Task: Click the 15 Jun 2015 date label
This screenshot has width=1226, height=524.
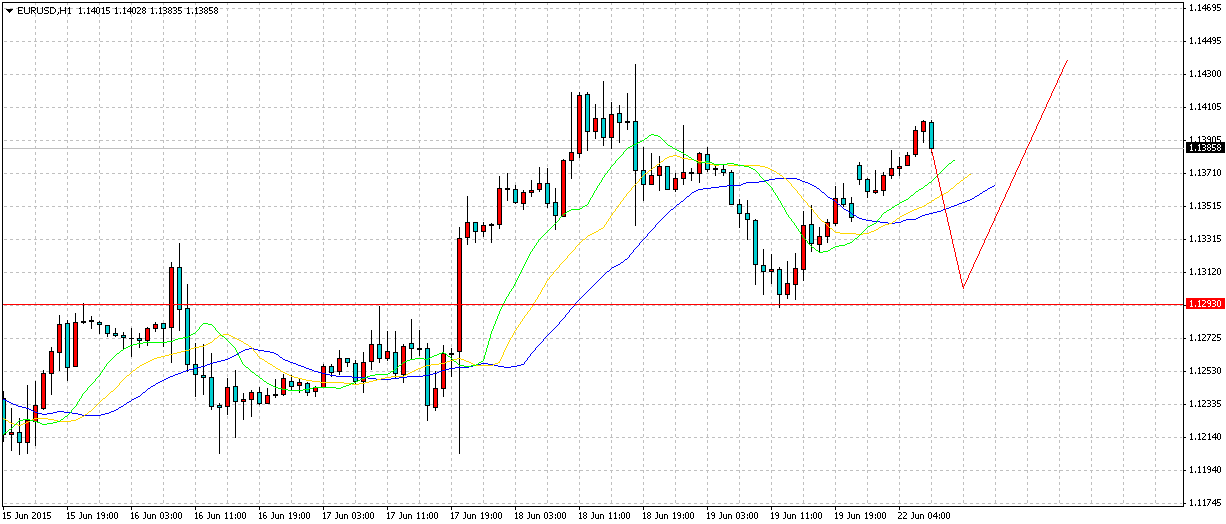Action: pyautogui.click(x=25, y=515)
